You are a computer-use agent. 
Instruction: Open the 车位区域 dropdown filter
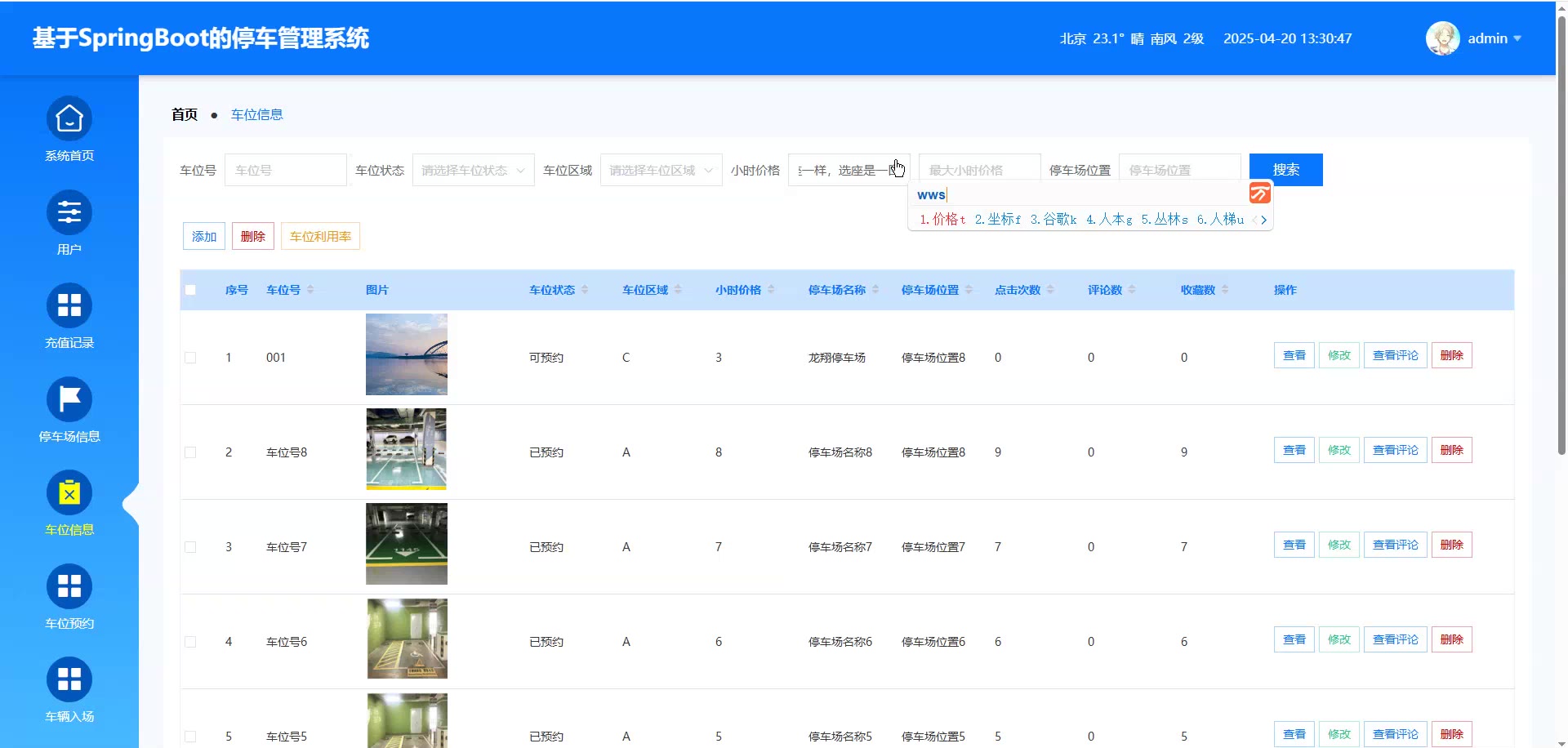tap(661, 170)
